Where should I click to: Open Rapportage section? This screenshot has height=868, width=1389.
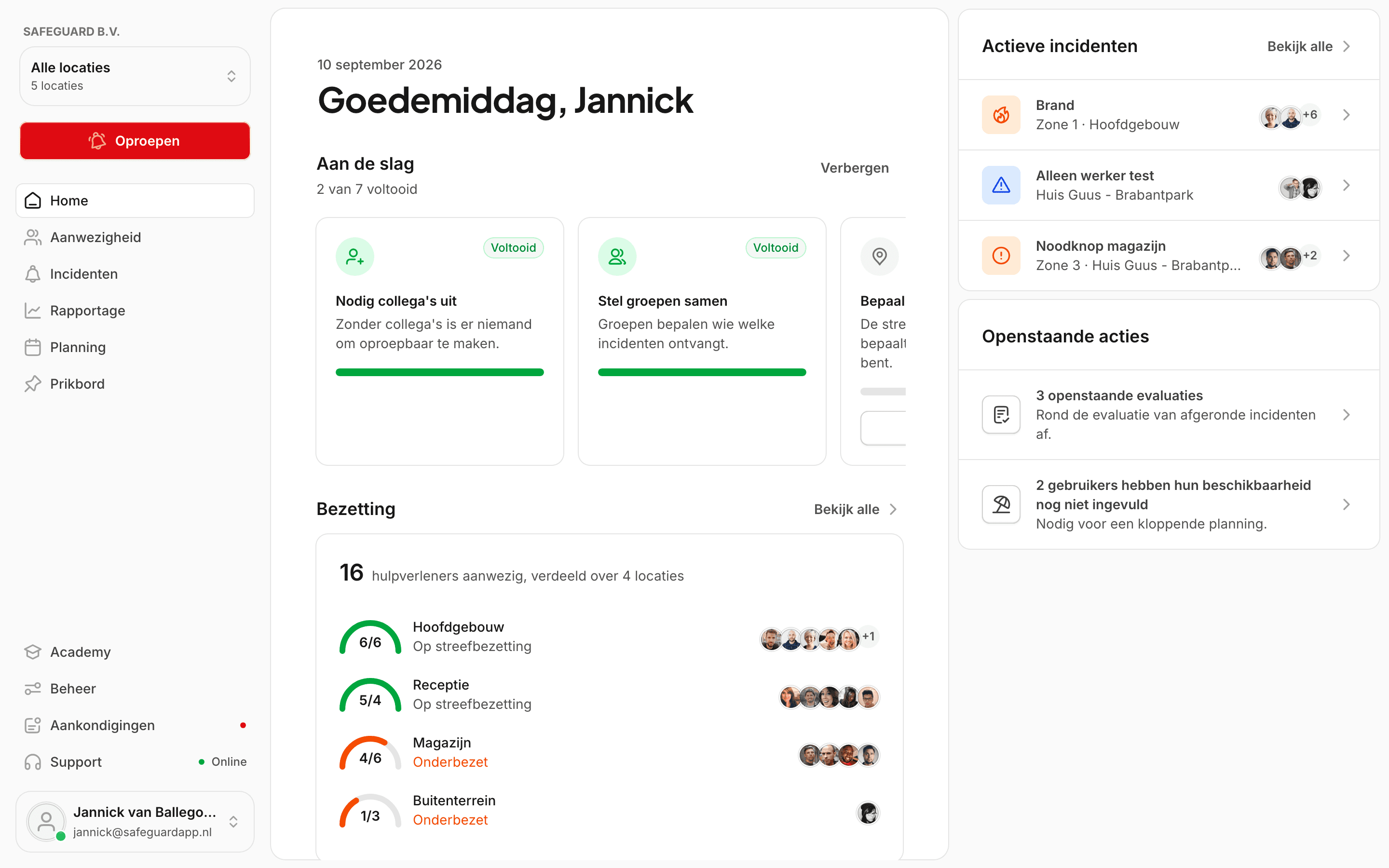[x=135, y=311]
